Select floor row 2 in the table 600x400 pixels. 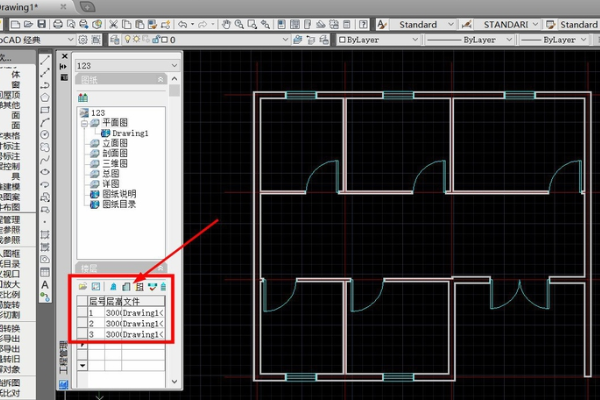[x=125, y=324]
